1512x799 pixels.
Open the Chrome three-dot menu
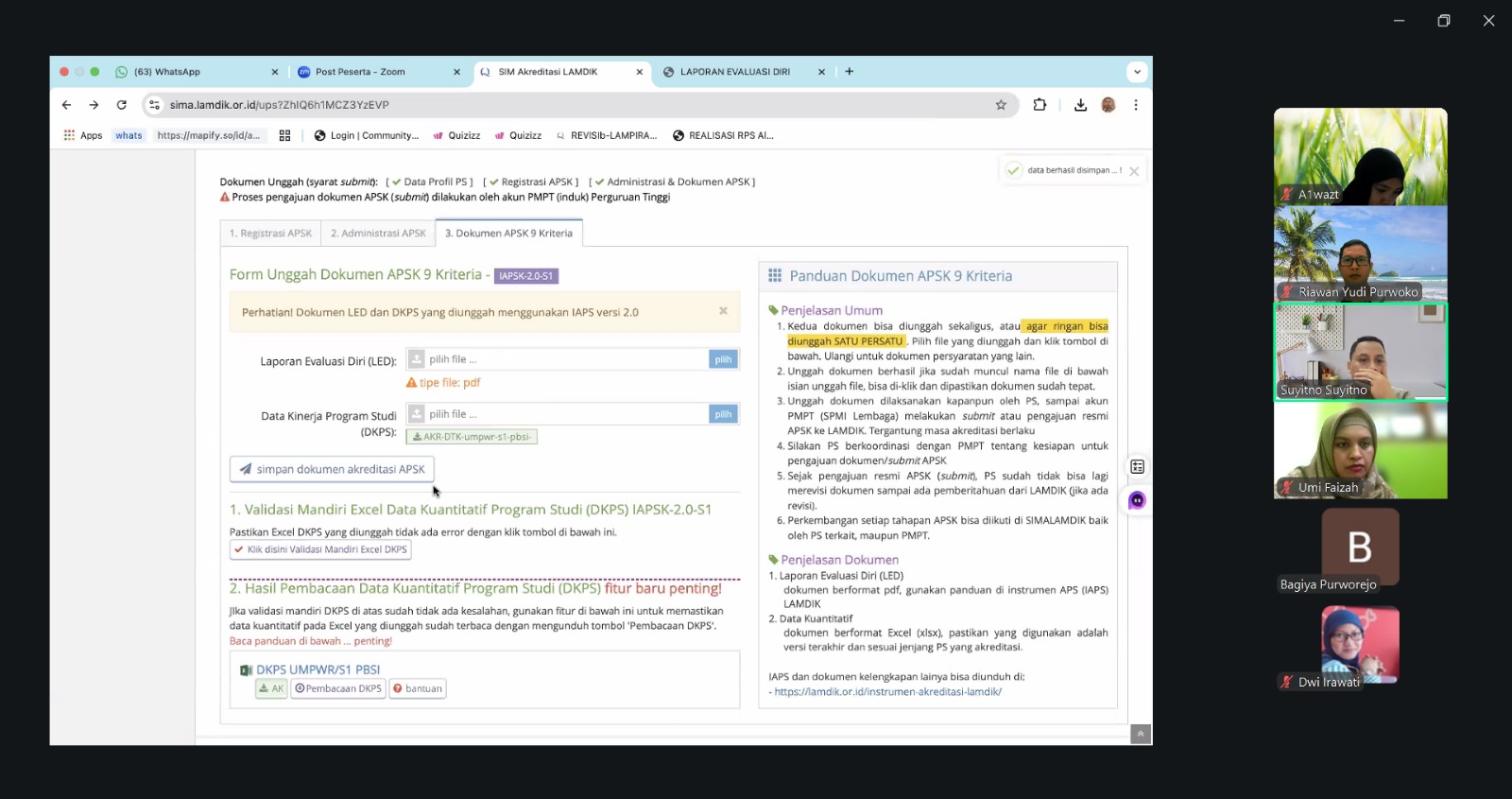coord(1136,105)
